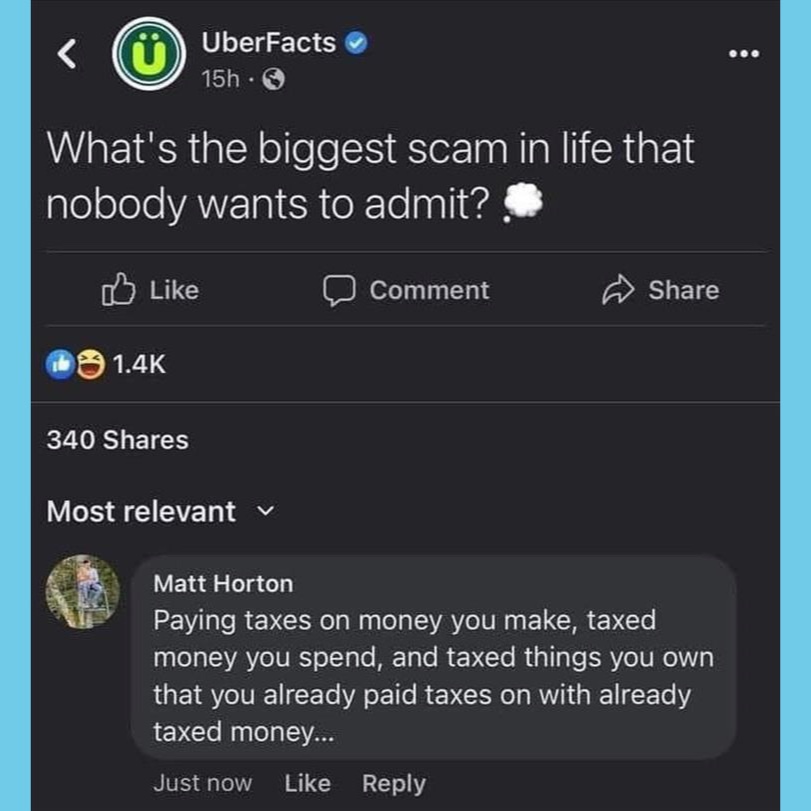The height and width of the screenshot is (811, 811).
Task: Open the three-dot post options menu
Action: [x=743, y=54]
